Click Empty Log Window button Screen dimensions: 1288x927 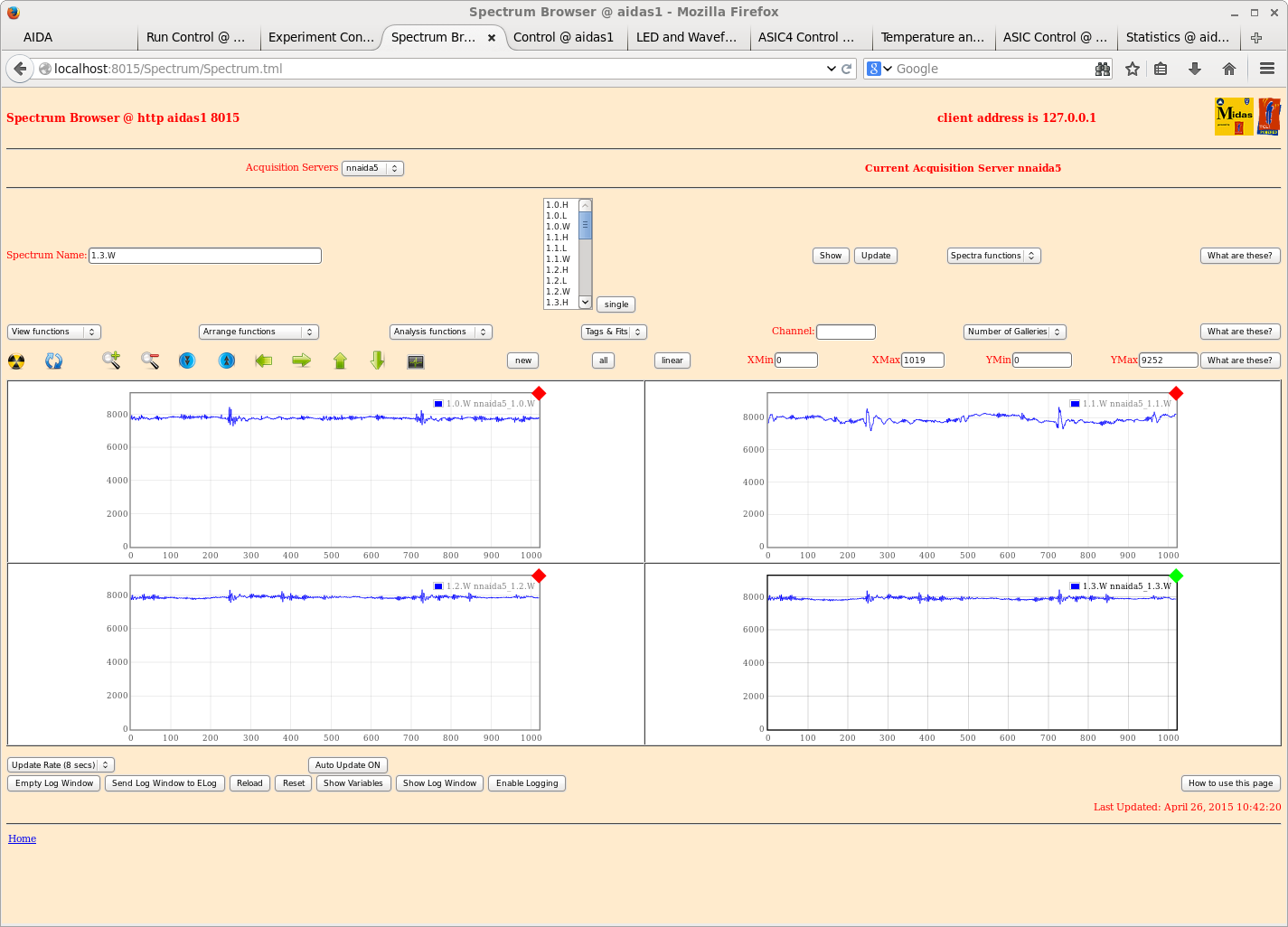pos(54,783)
